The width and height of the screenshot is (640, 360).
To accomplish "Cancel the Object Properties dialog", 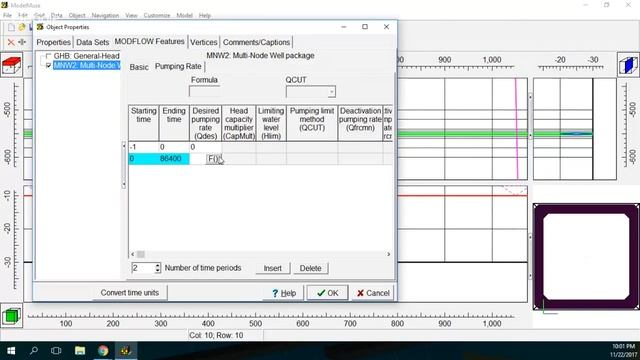I will (373, 293).
